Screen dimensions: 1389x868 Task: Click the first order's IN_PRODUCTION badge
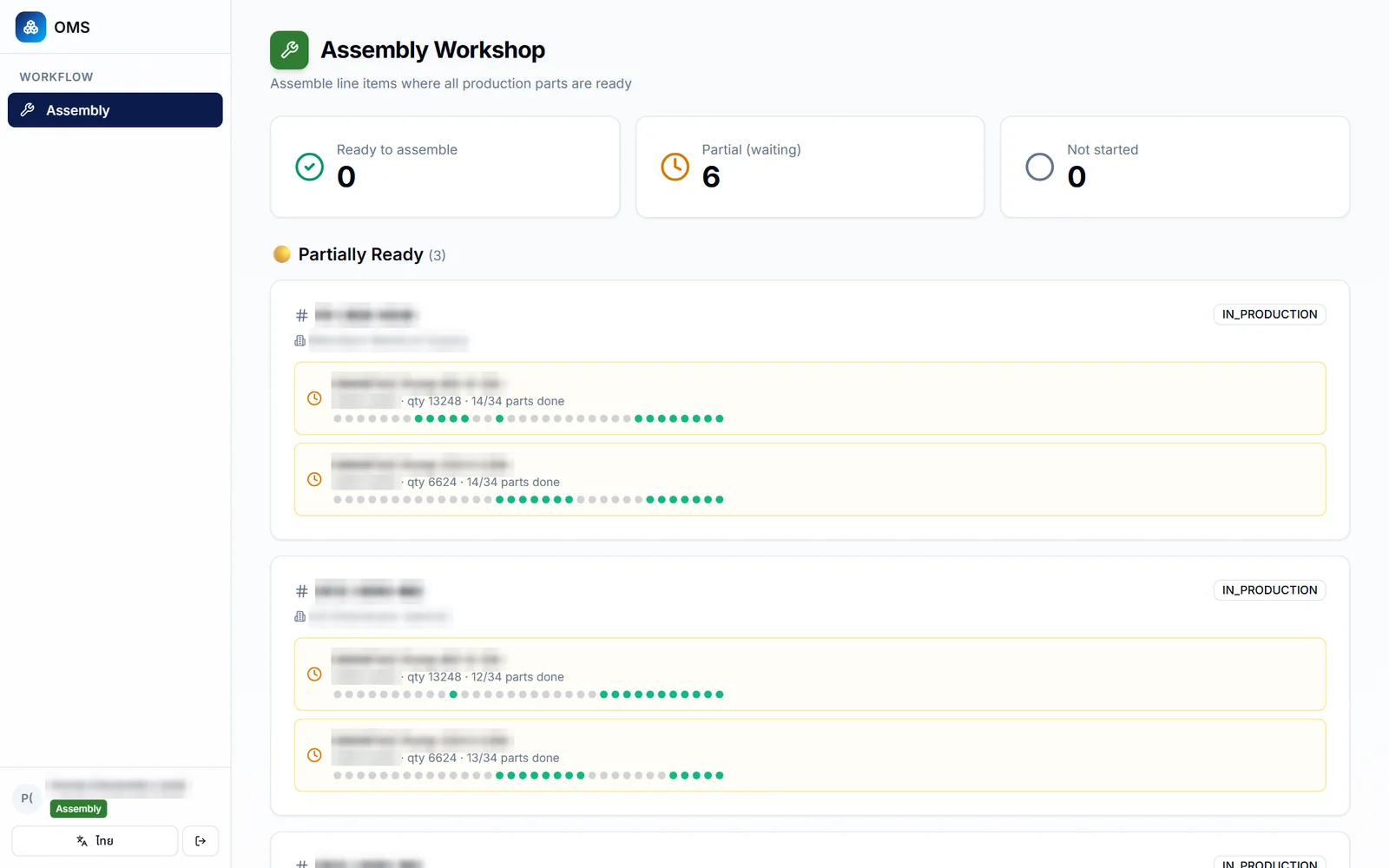coord(1269,314)
